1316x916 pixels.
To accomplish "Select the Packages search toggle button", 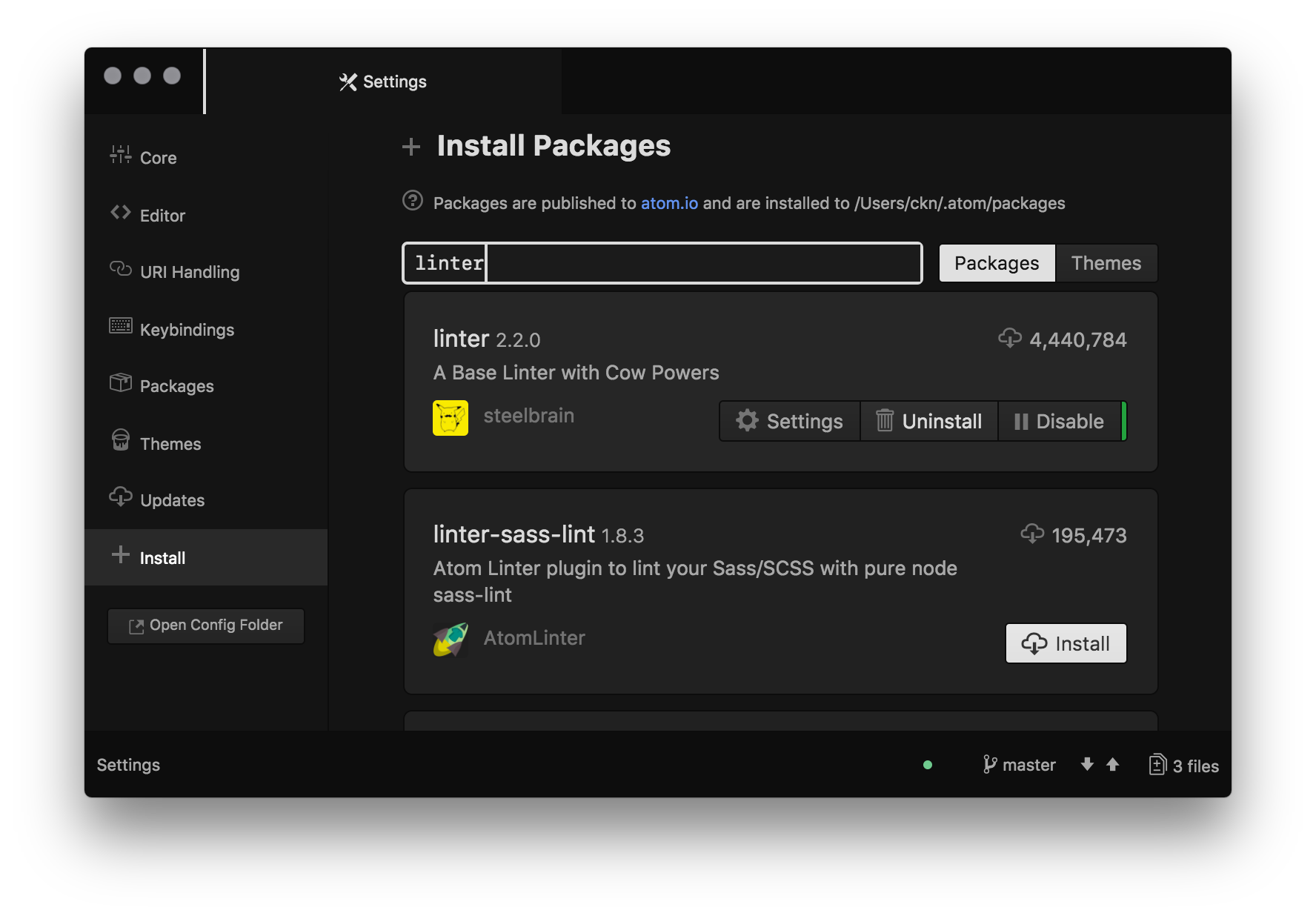I will point(997,263).
